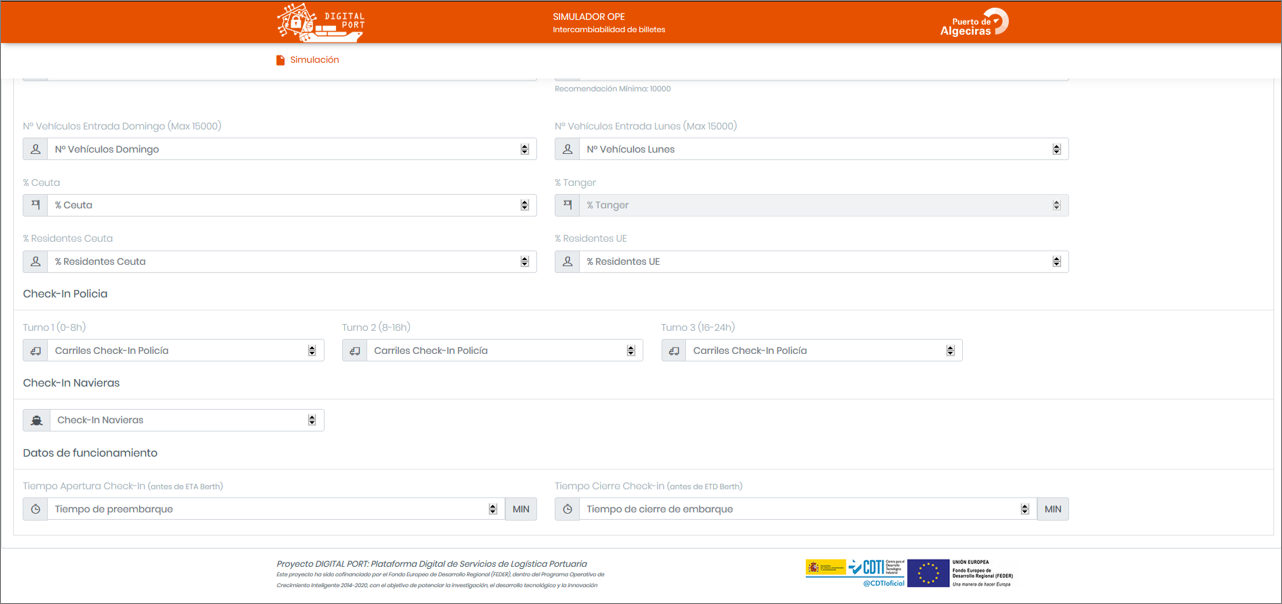
Task: Click the SIMULADOR OPE header title
Action: [589, 17]
